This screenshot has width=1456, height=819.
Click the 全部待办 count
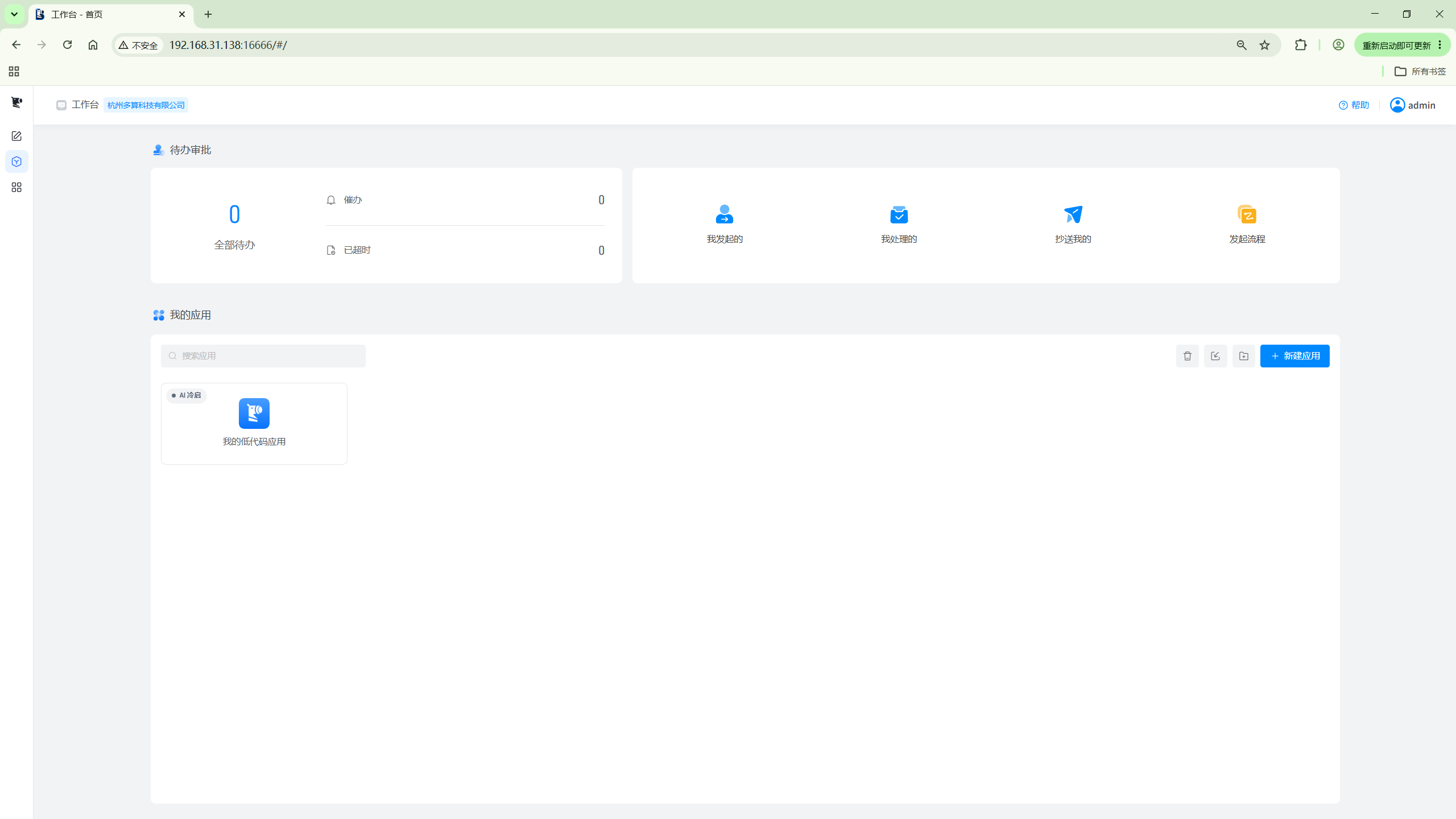[x=234, y=215]
